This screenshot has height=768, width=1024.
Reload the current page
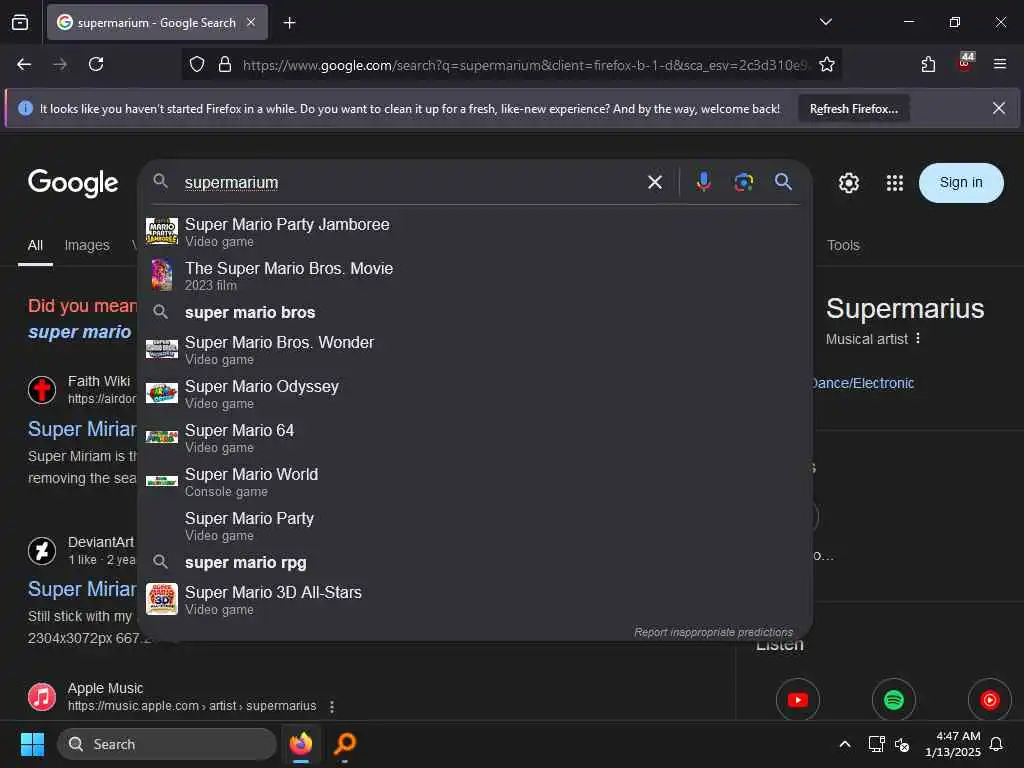point(96,65)
